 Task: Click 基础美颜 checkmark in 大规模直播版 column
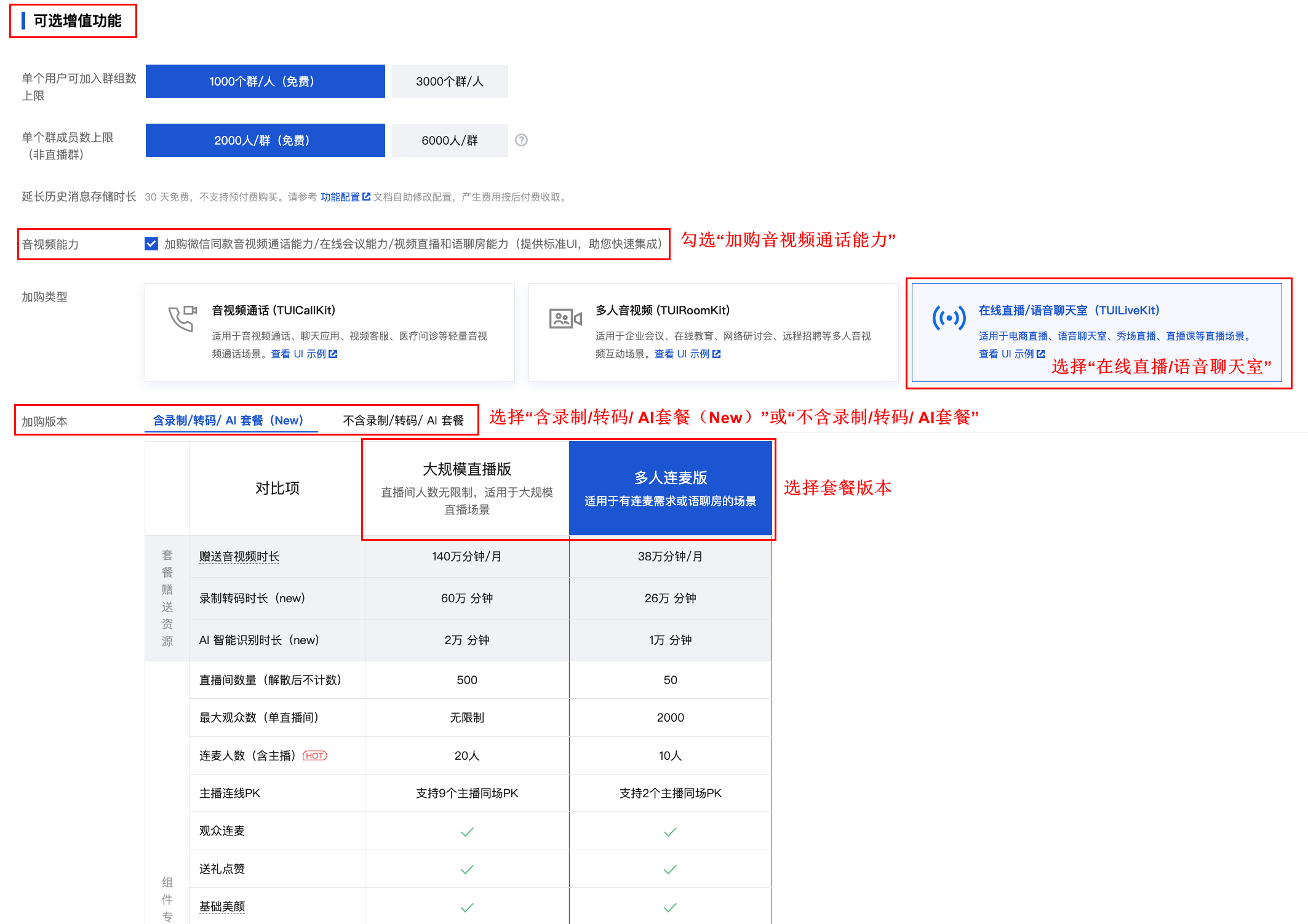click(x=467, y=907)
